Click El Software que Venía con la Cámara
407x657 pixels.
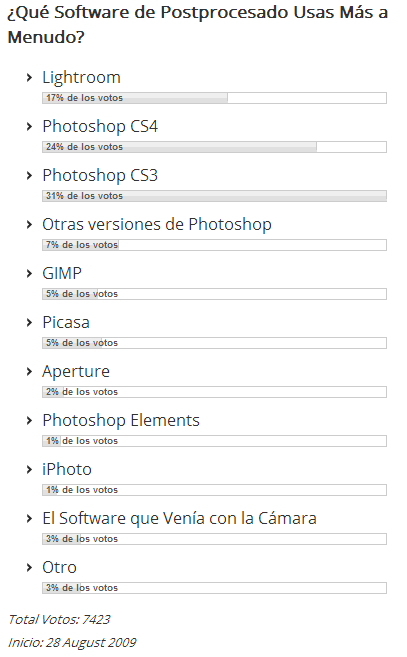(x=179, y=518)
